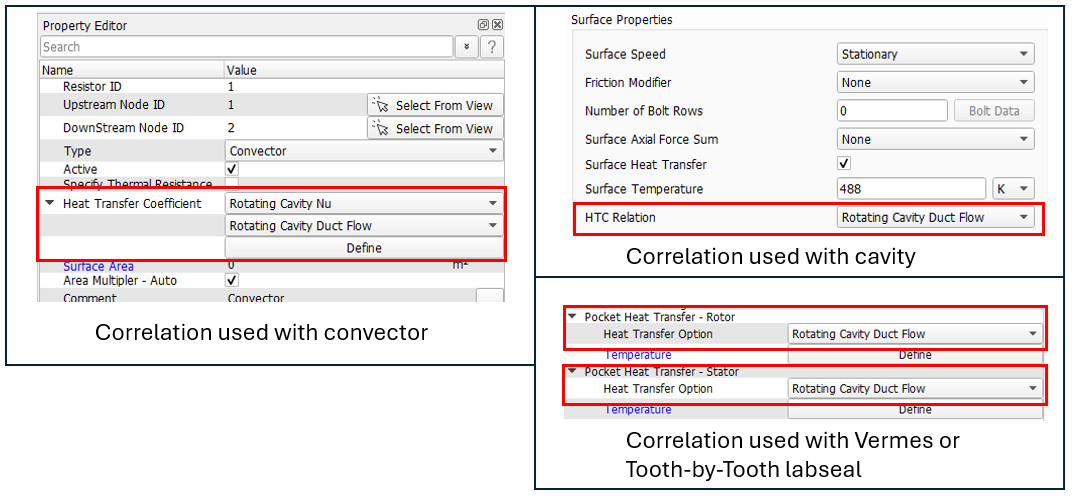
Task: Click the Bolt Data button
Action: click(993, 111)
